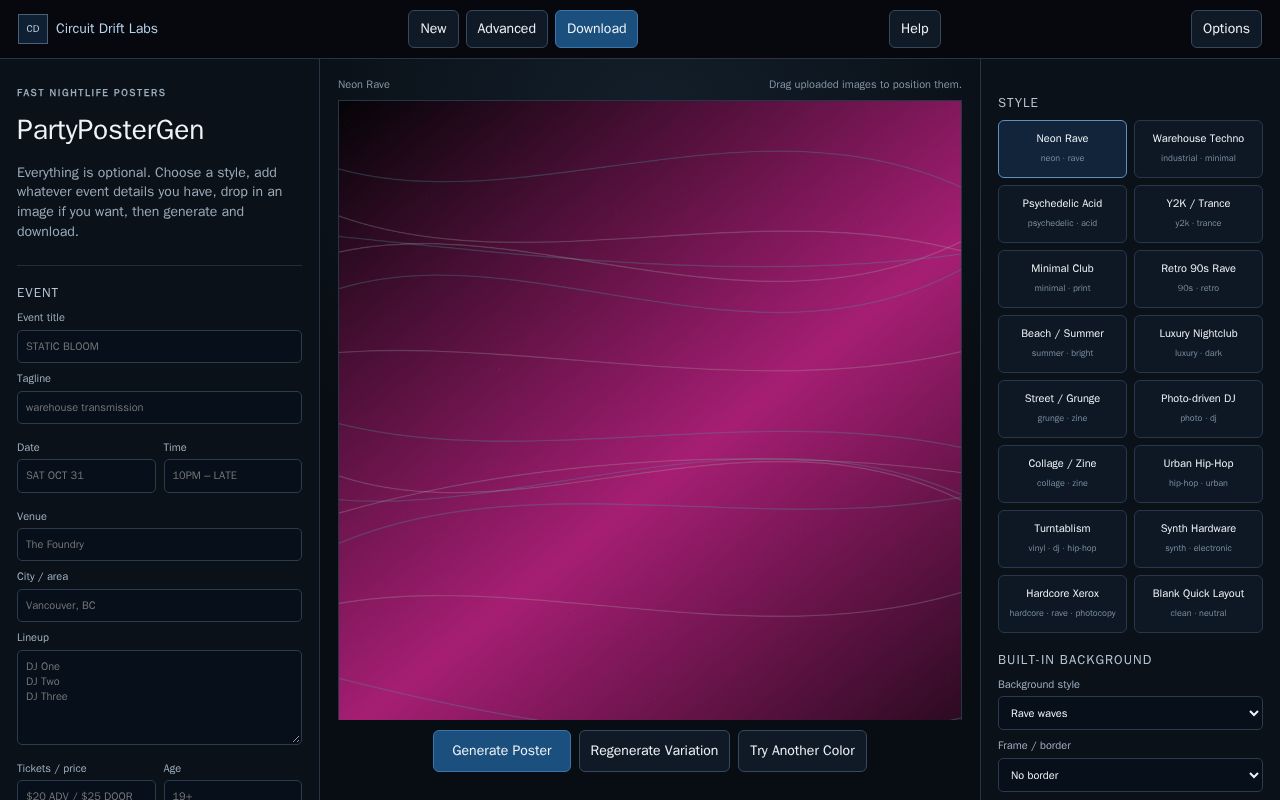Click the Download button

click(x=596, y=29)
